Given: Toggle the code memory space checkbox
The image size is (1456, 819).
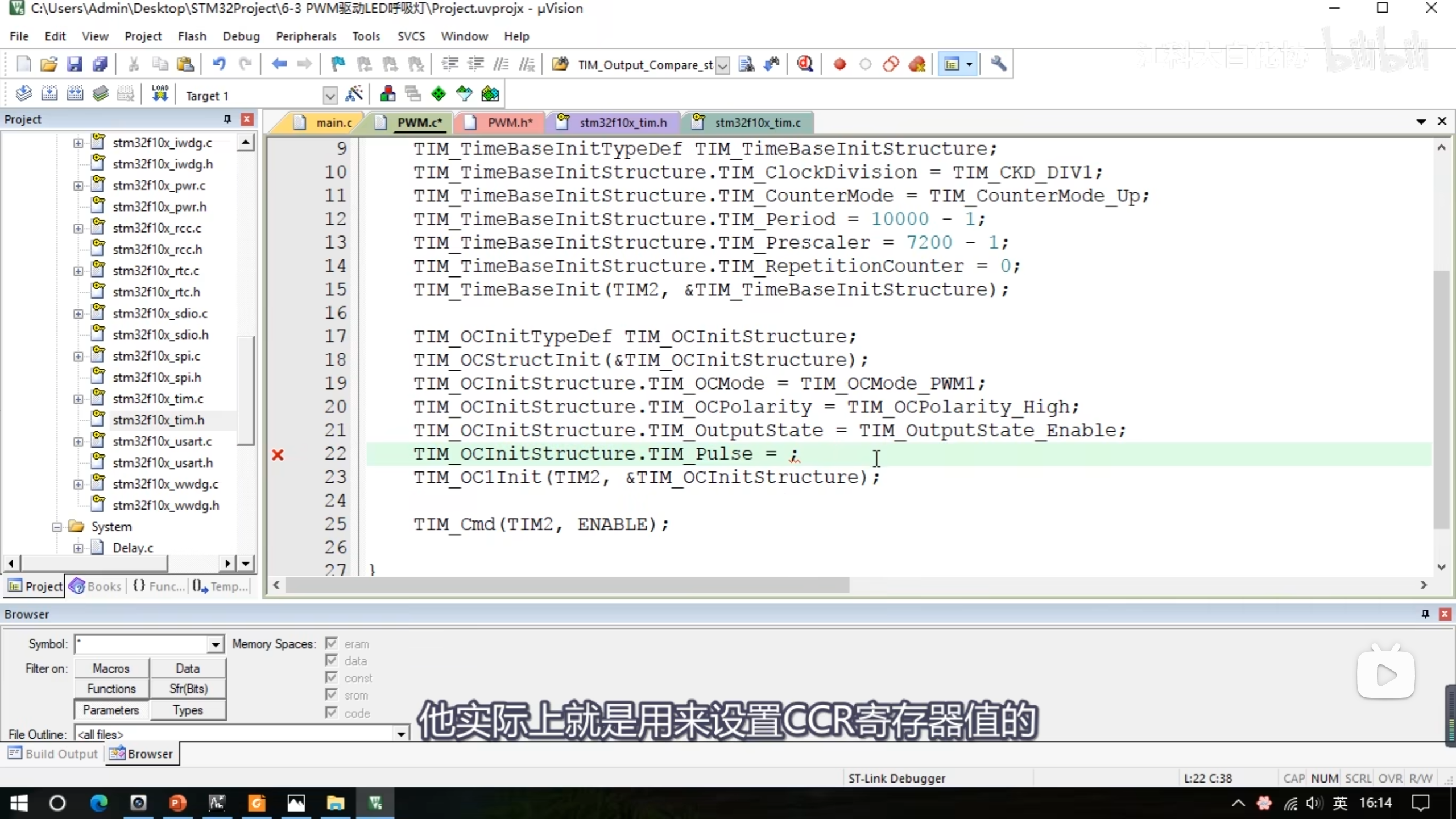Looking at the screenshot, I should [x=332, y=712].
